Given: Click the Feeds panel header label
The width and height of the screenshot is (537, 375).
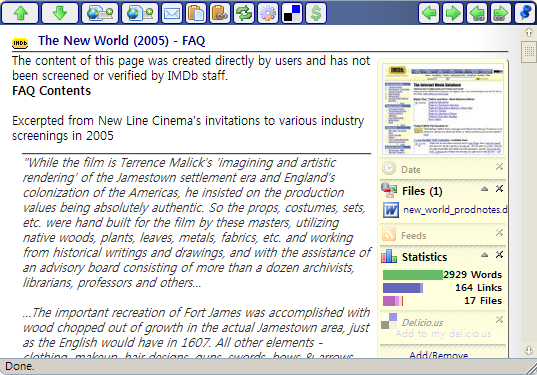Looking at the screenshot, I should pyautogui.click(x=413, y=235).
